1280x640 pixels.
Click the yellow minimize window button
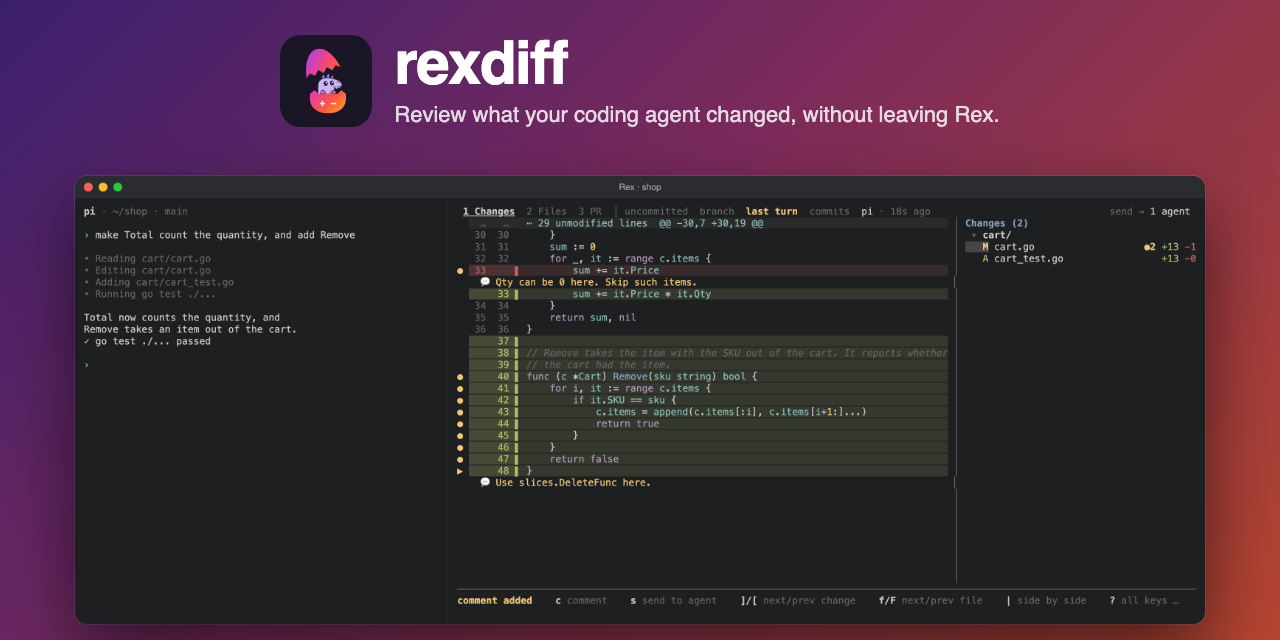tap(102, 187)
